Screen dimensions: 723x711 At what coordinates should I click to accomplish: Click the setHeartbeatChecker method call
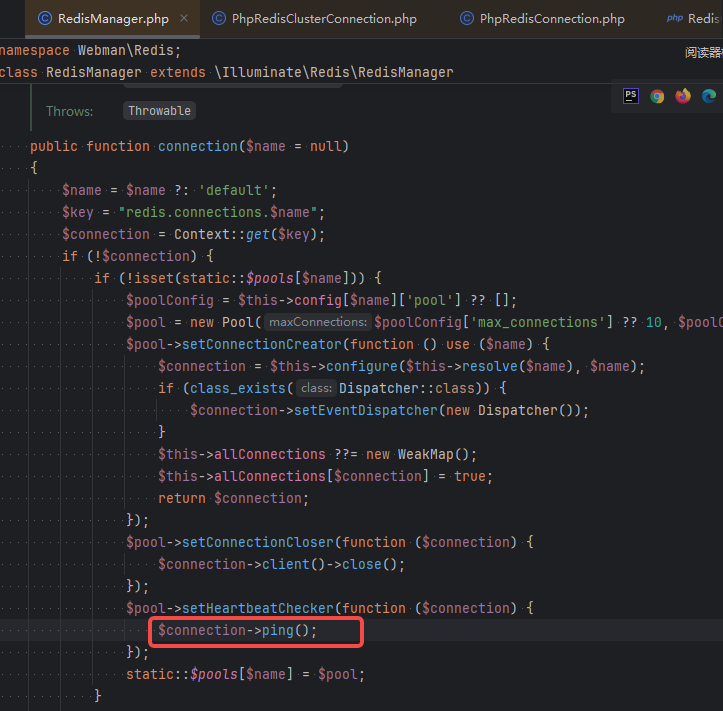(x=258, y=608)
